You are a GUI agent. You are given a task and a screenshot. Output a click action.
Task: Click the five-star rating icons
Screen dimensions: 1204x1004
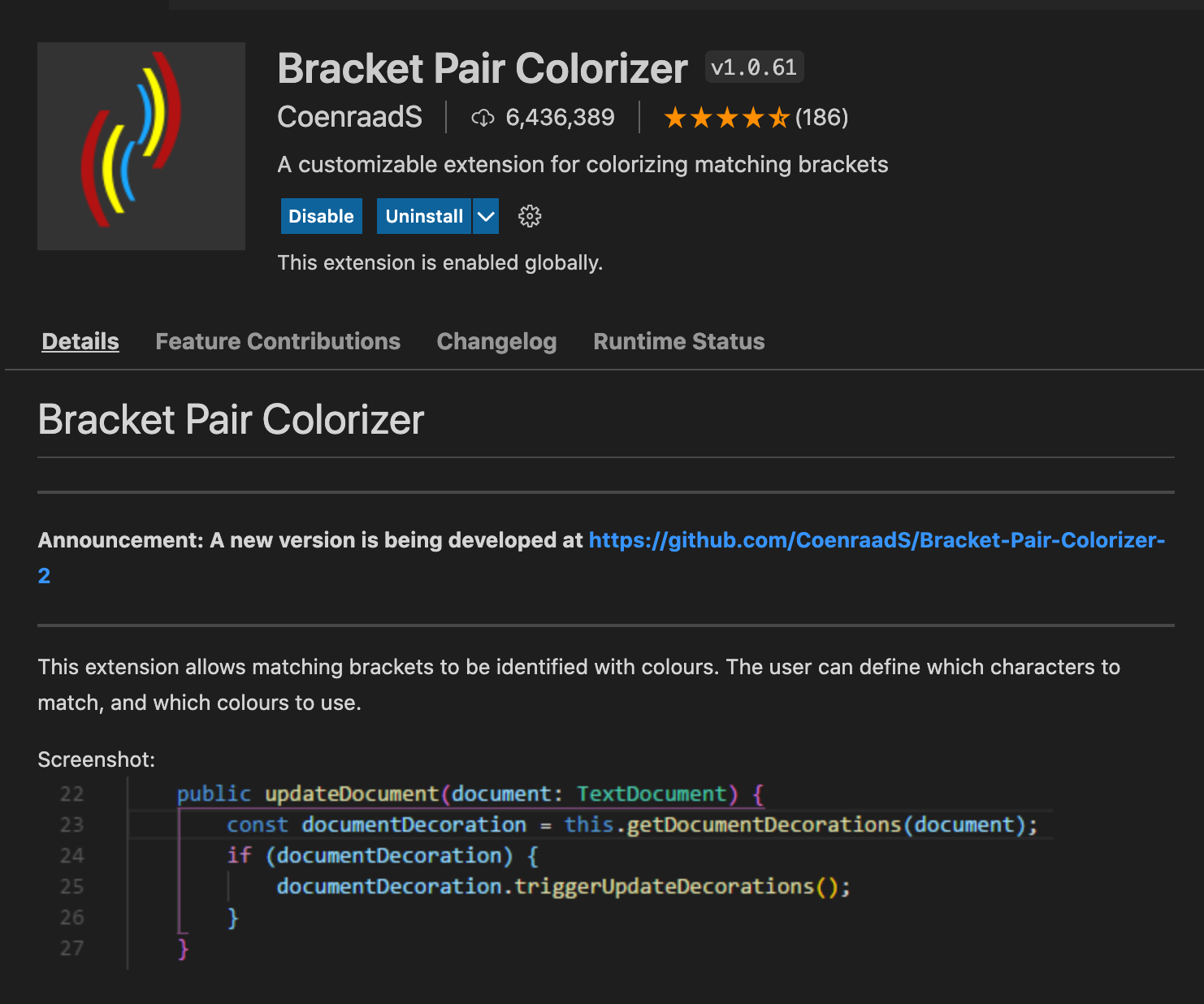pos(726,118)
